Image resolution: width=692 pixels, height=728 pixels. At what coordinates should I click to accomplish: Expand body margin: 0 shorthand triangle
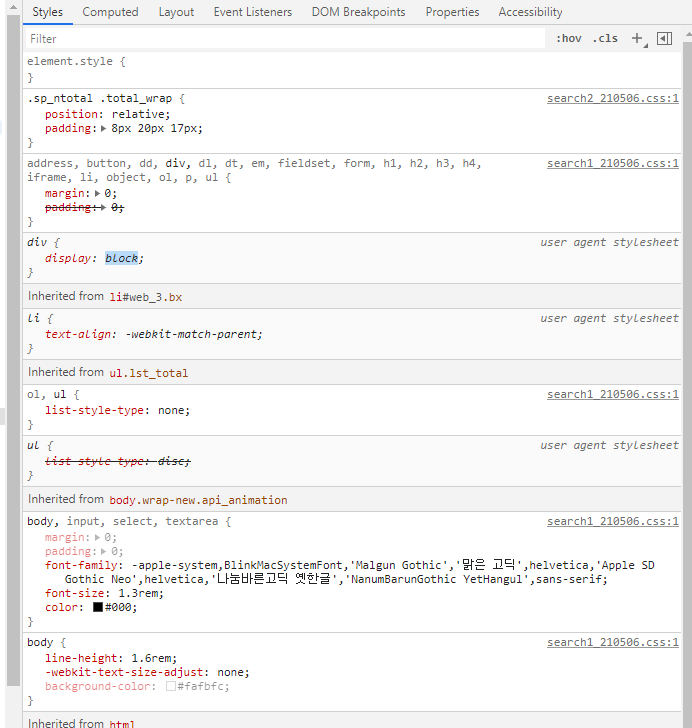point(98,537)
